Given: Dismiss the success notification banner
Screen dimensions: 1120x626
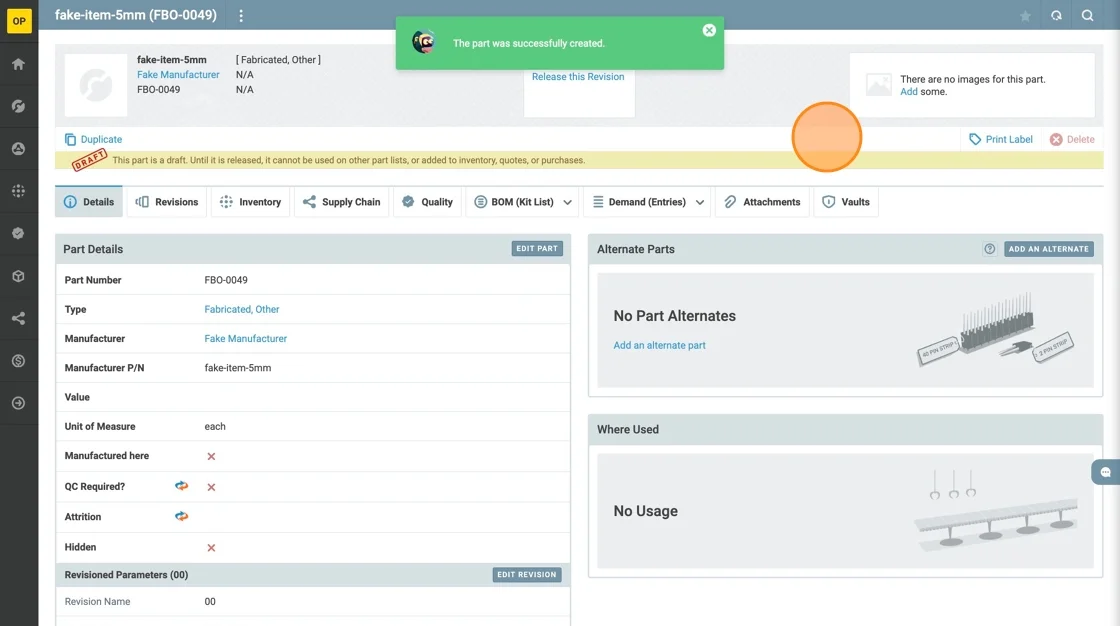Looking at the screenshot, I should click(709, 30).
